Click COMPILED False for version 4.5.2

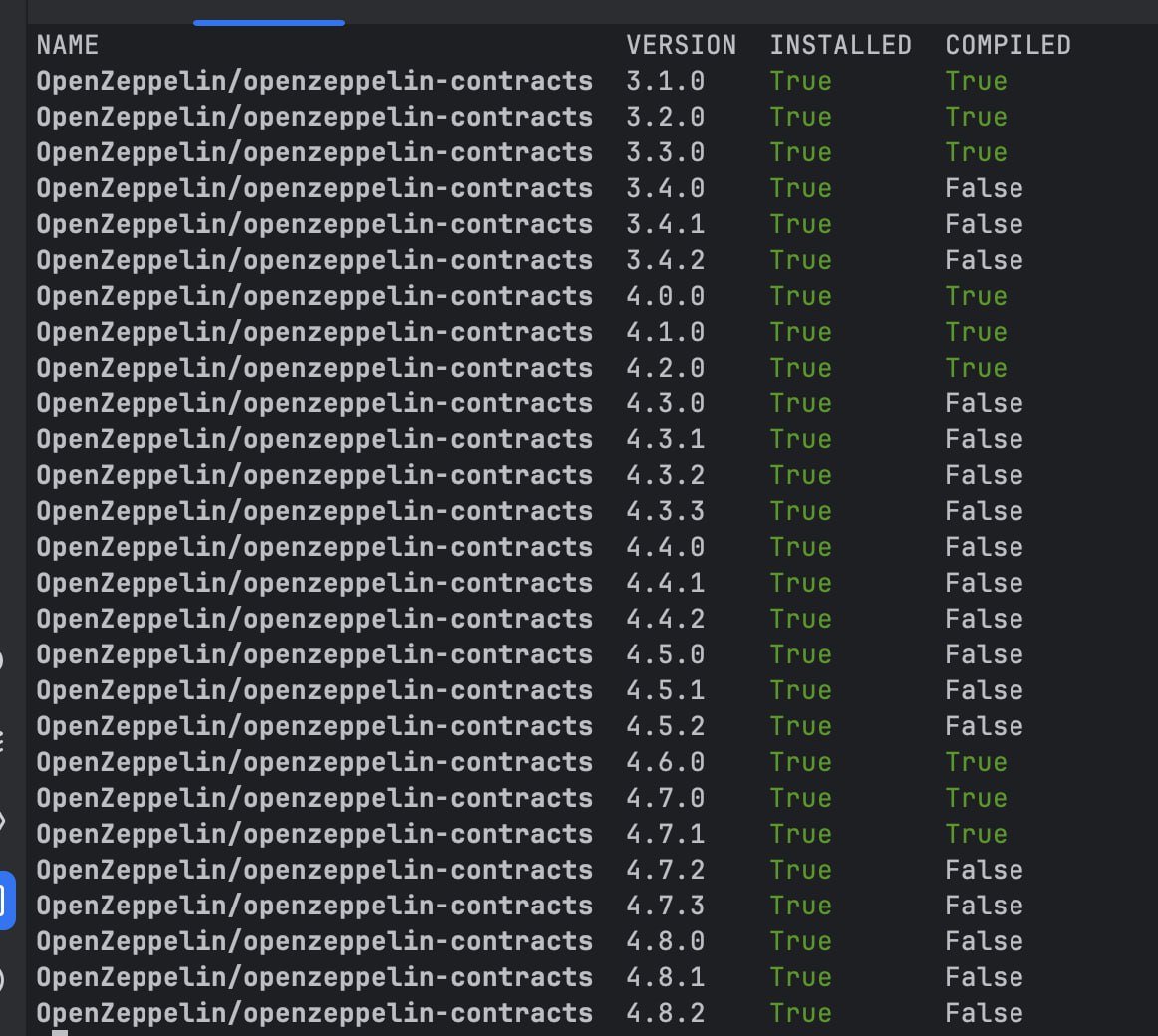tap(984, 726)
